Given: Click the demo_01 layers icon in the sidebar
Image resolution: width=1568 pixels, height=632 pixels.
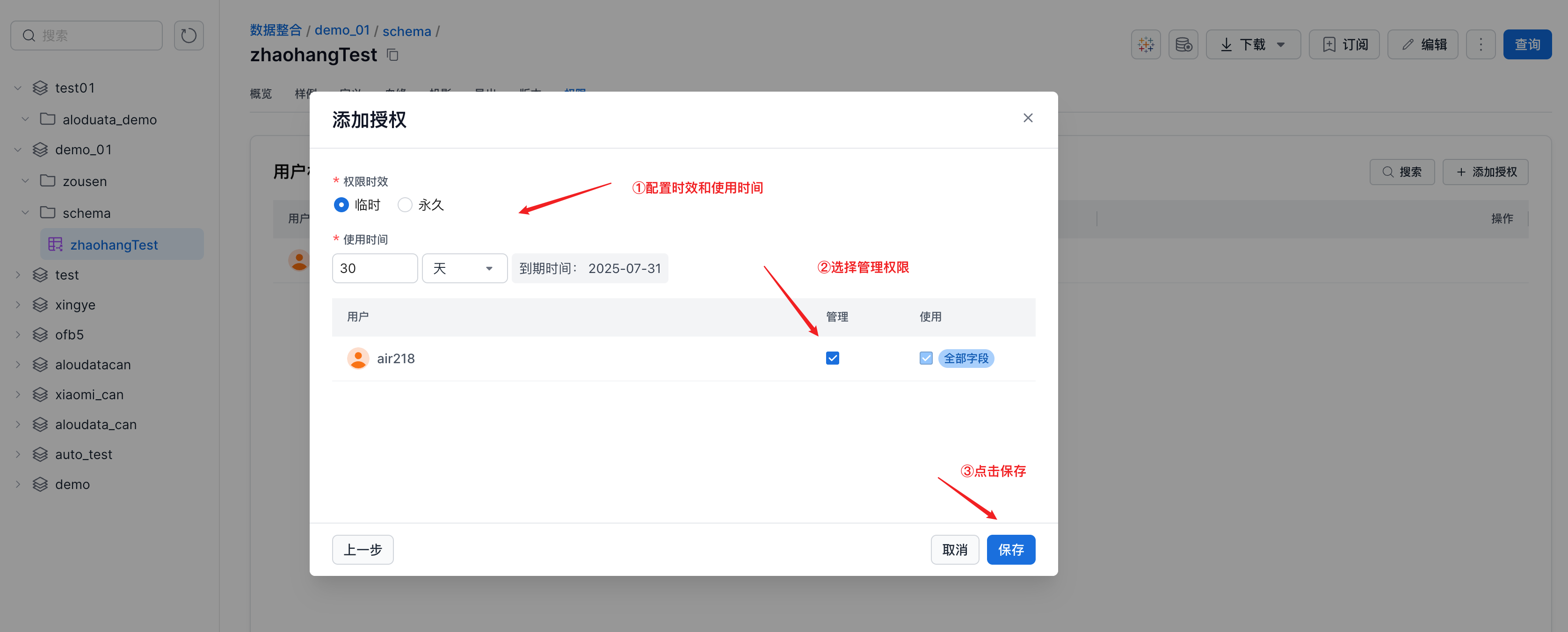Looking at the screenshot, I should (40, 150).
